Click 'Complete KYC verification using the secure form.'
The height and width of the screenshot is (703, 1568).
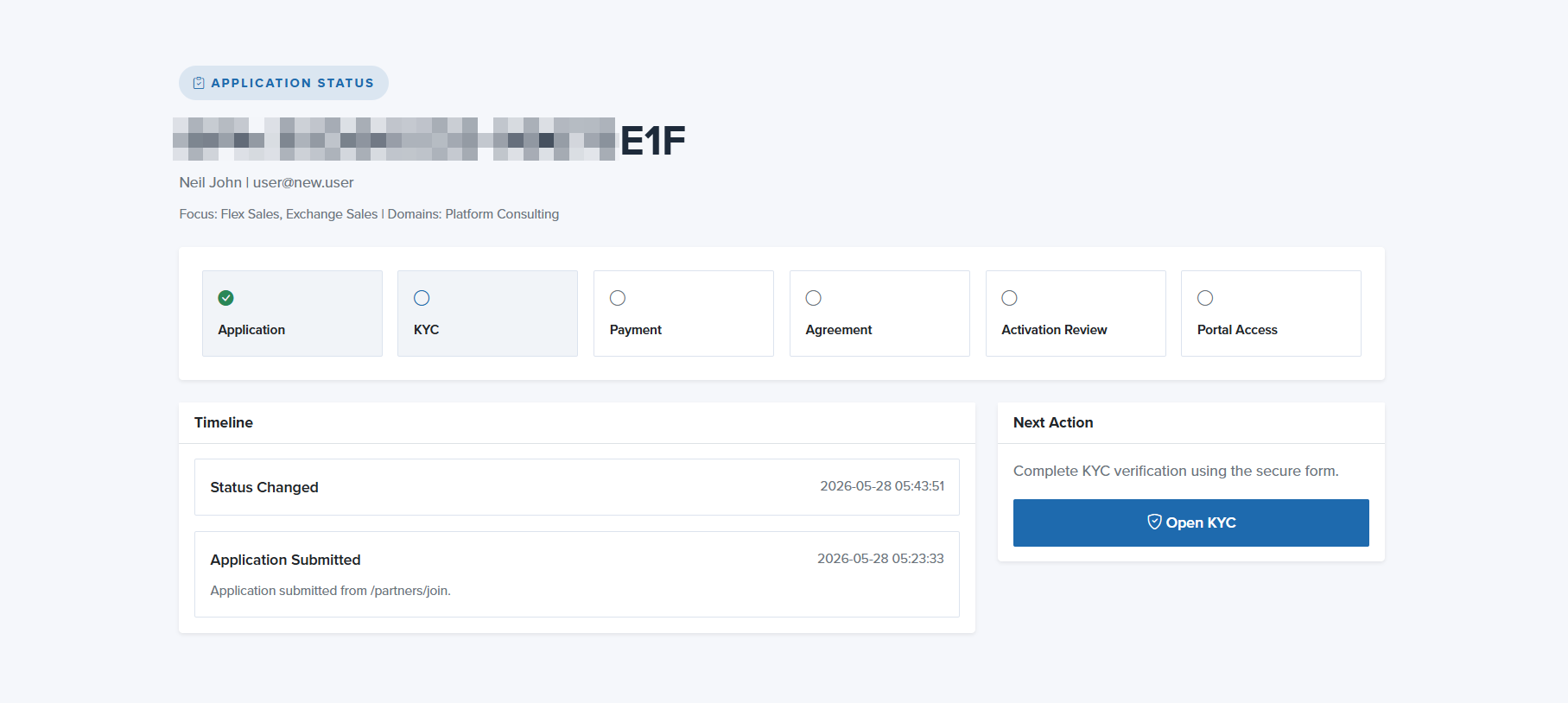pyautogui.click(x=1176, y=471)
